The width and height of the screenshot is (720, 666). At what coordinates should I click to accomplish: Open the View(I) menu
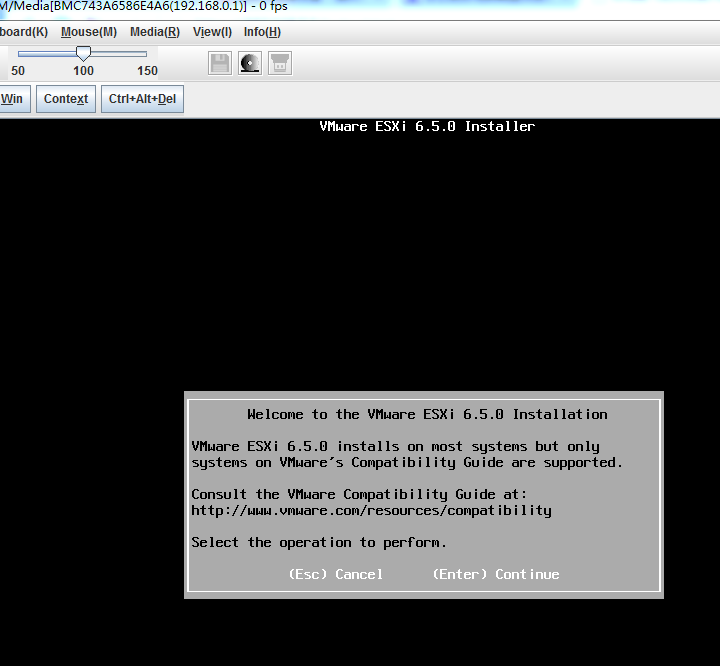(212, 32)
